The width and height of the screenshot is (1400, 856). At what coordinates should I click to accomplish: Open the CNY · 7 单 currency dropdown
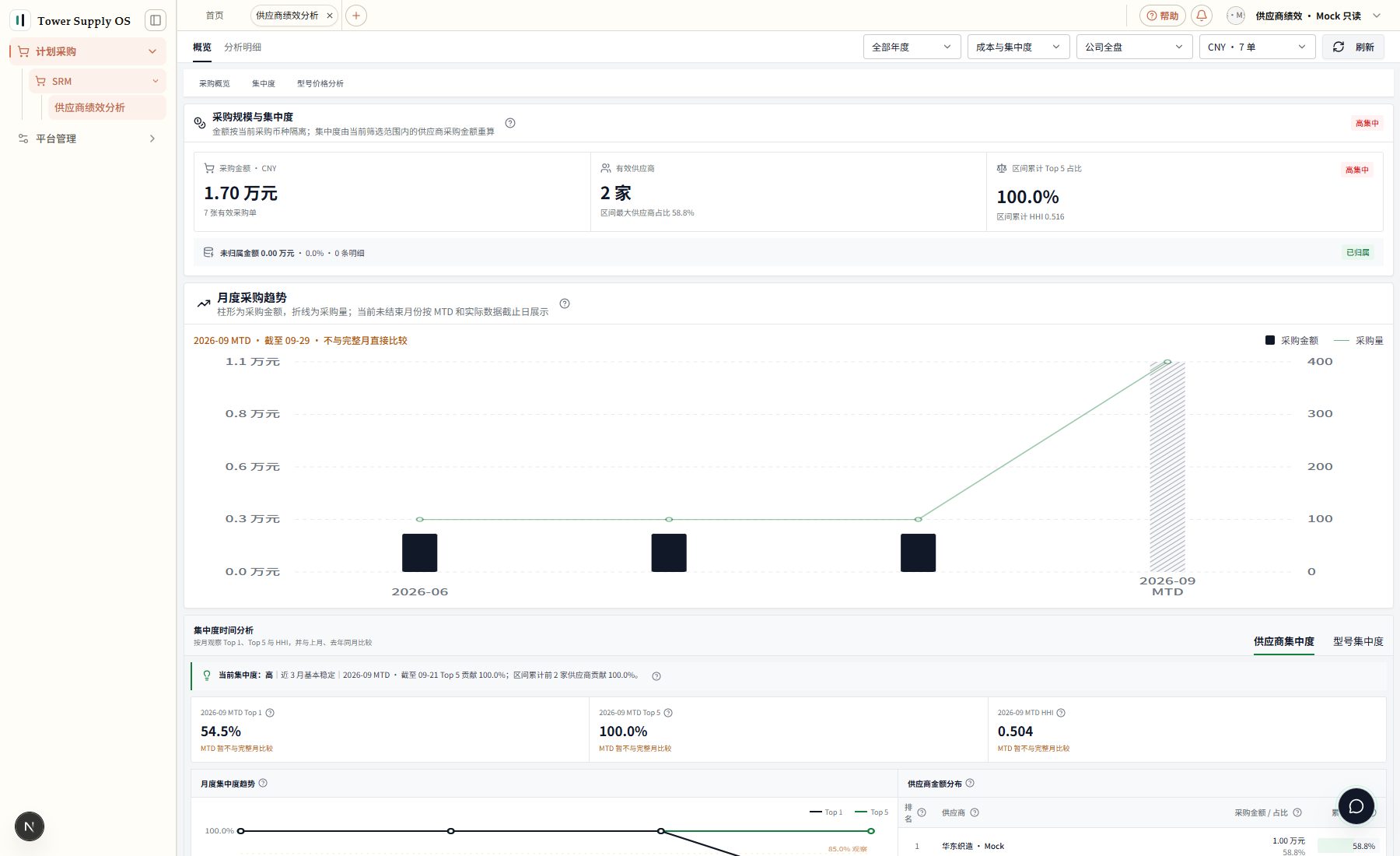1257,47
